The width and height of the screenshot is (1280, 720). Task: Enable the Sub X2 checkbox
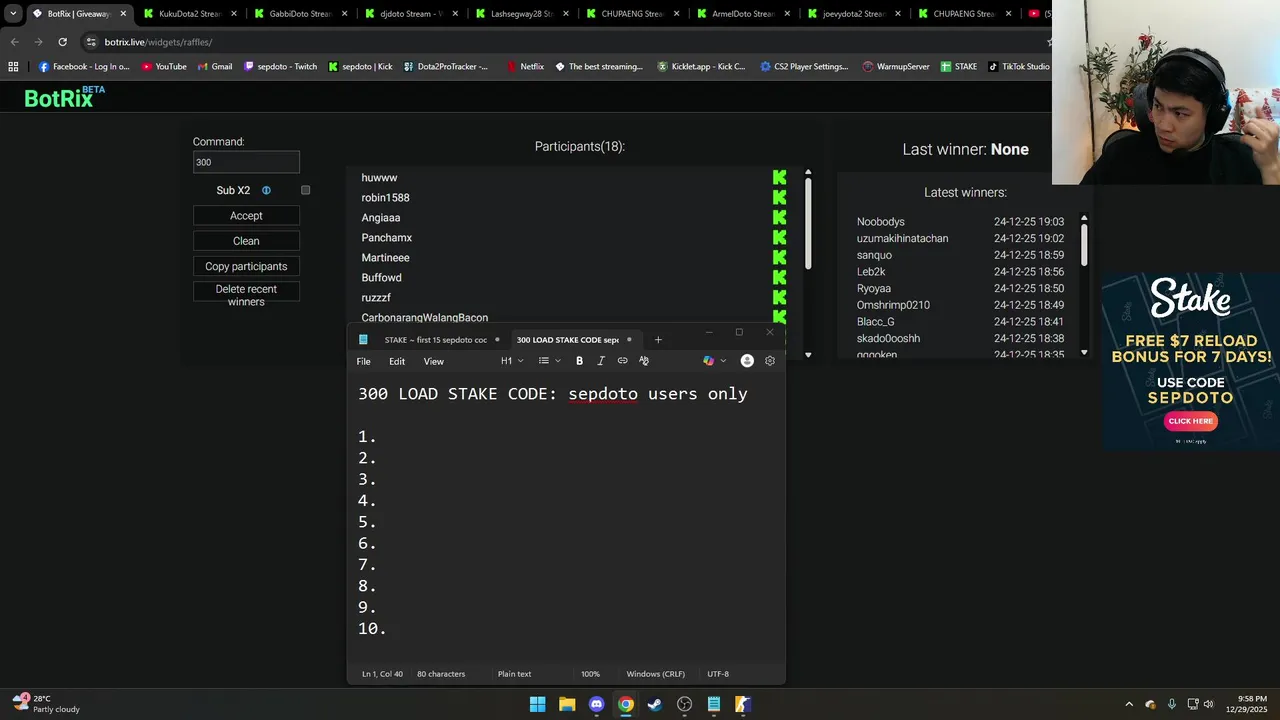click(x=306, y=190)
